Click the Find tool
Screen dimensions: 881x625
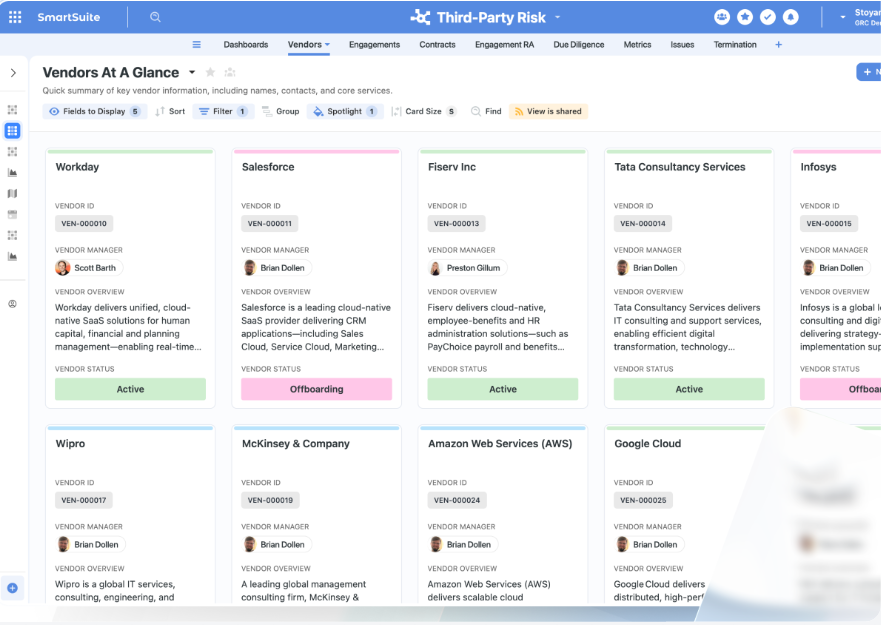pos(487,111)
